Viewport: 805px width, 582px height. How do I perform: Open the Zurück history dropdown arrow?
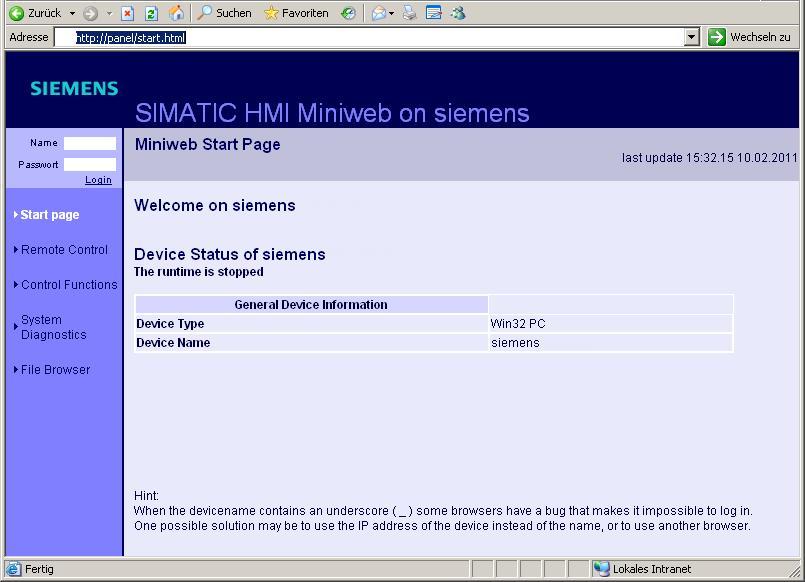click(x=72, y=13)
